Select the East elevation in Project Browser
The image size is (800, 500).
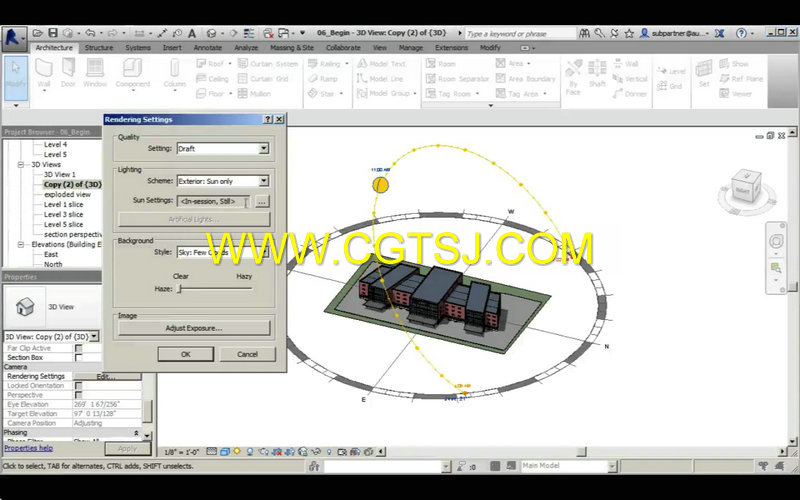pyautogui.click(x=51, y=255)
